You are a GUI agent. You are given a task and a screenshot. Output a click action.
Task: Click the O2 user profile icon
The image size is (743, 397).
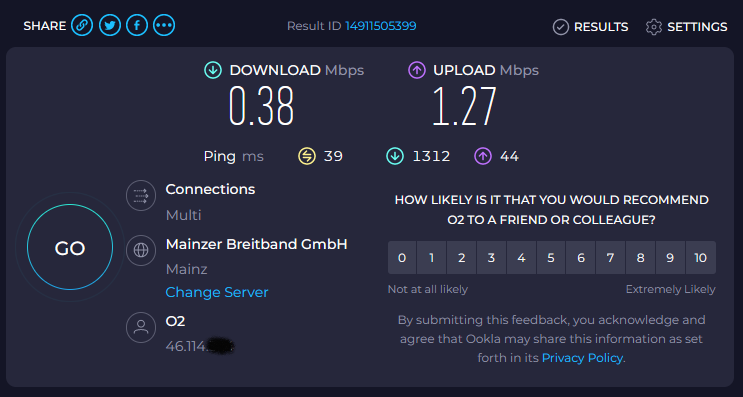point(141,327)
